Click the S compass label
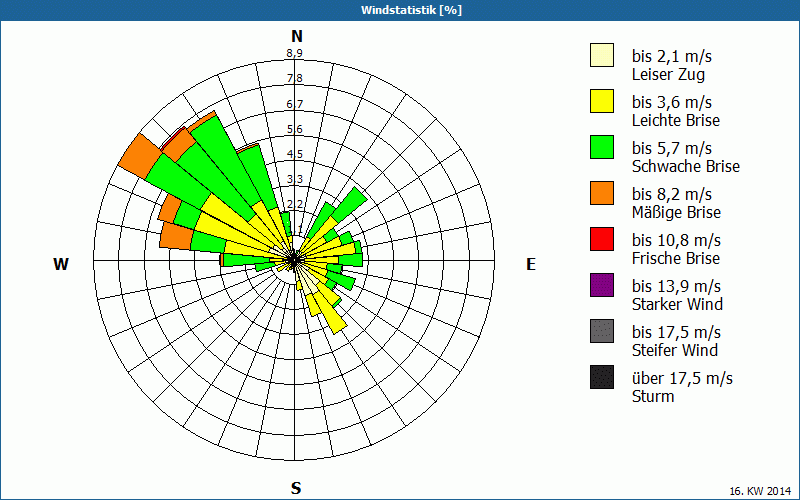Screen dimensions: 800x500 [x=296, y=488]
